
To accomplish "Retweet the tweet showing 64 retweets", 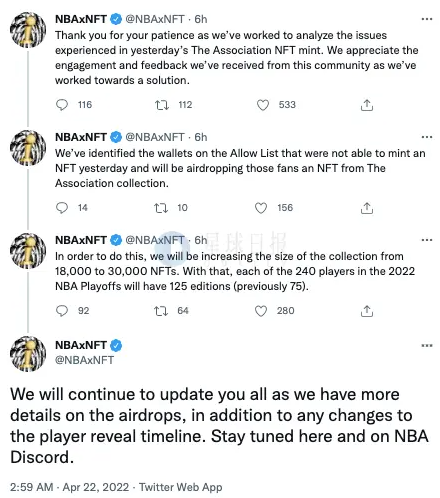I will pos(161,311).
